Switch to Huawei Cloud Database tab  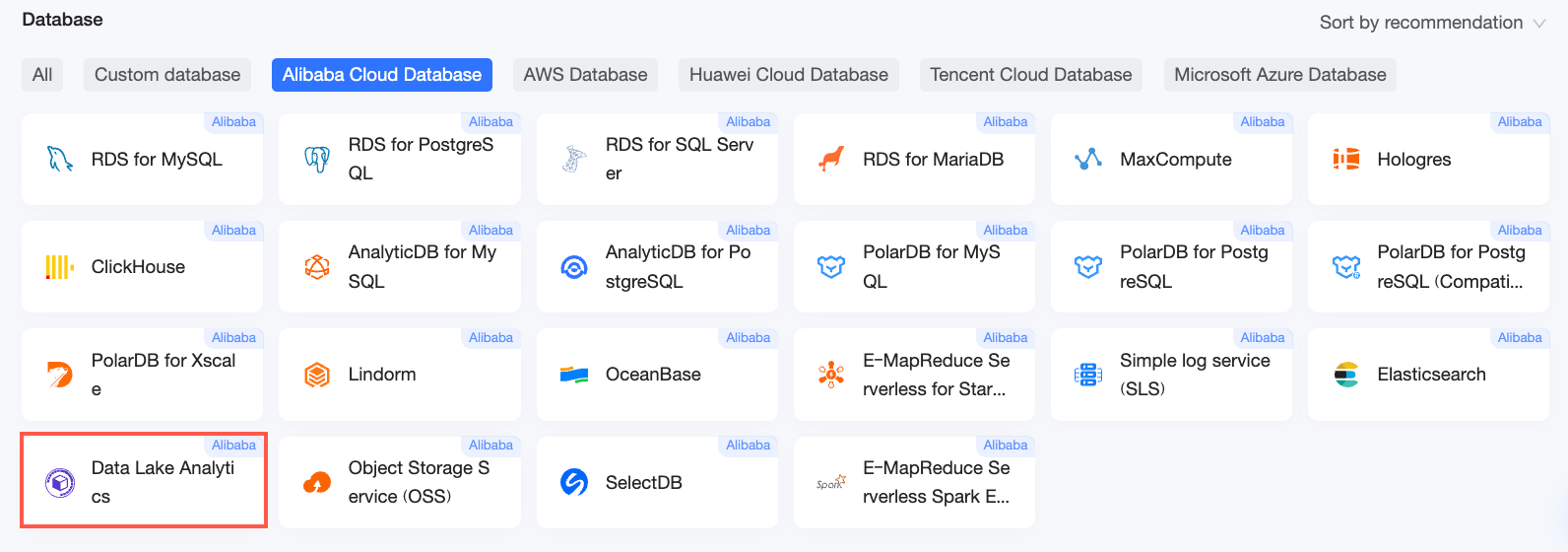point(789,75)
